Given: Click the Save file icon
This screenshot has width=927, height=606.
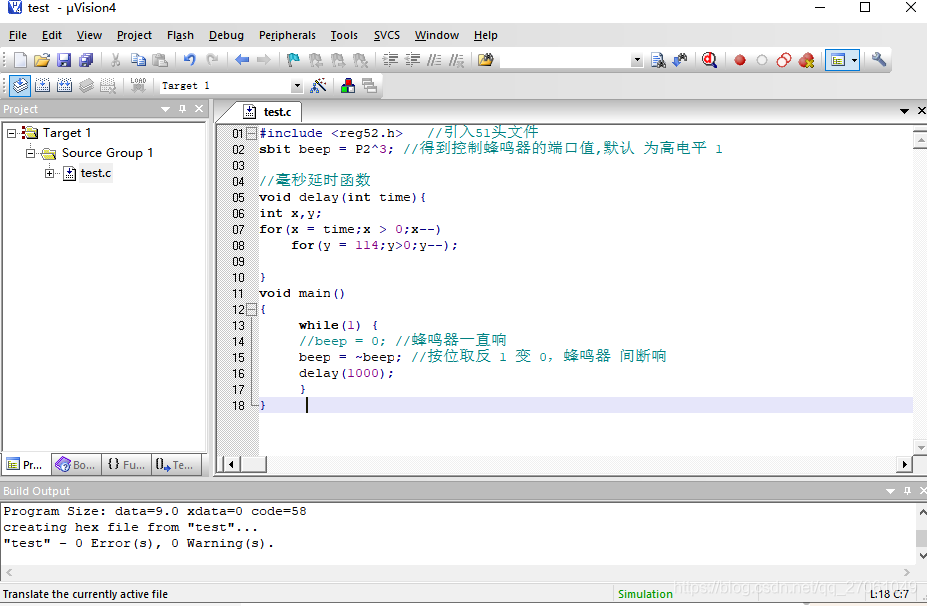Looking at the screenshot, I should (64, 60).
